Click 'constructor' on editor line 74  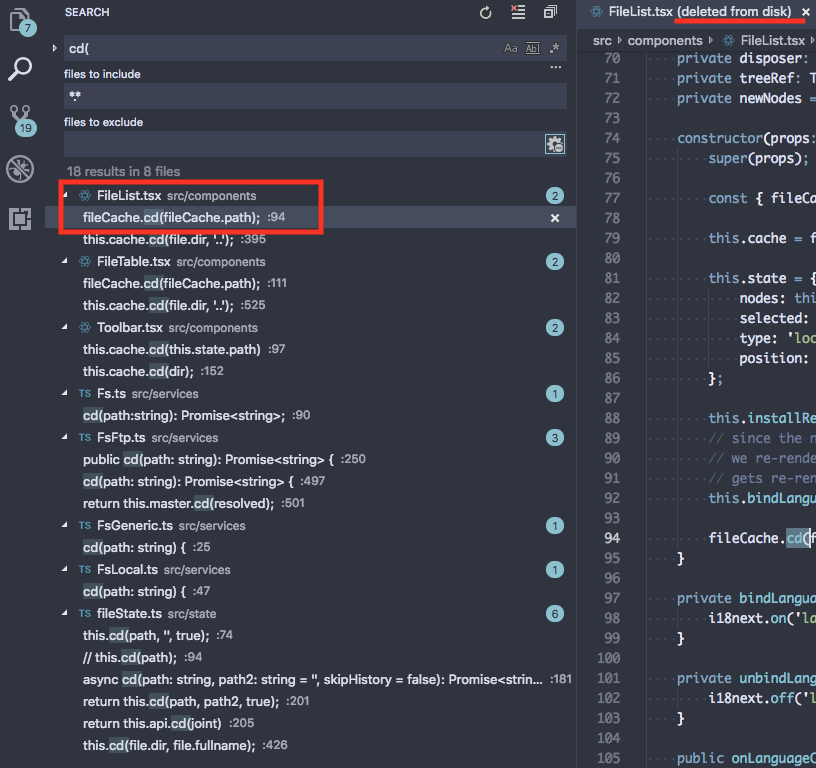720,138
